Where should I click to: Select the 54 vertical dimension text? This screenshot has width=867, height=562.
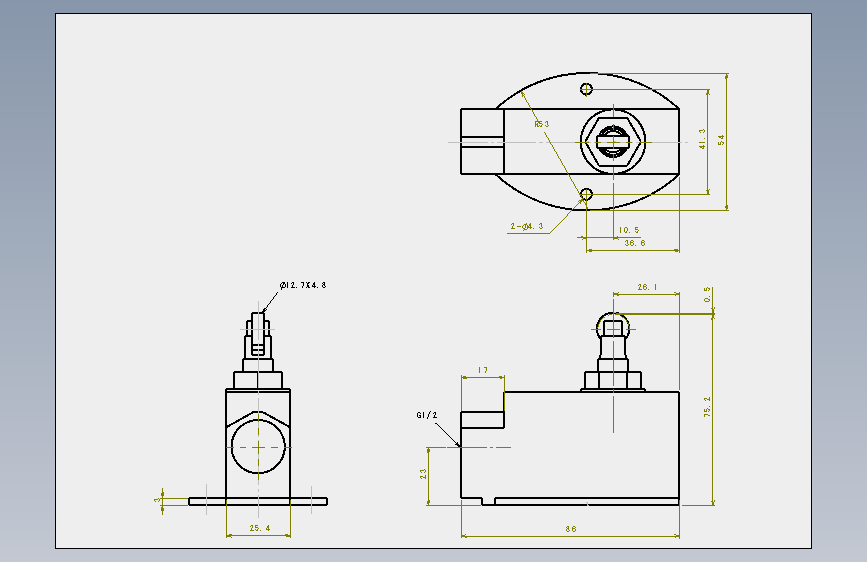pyautogui.click(x=721, y=140)
